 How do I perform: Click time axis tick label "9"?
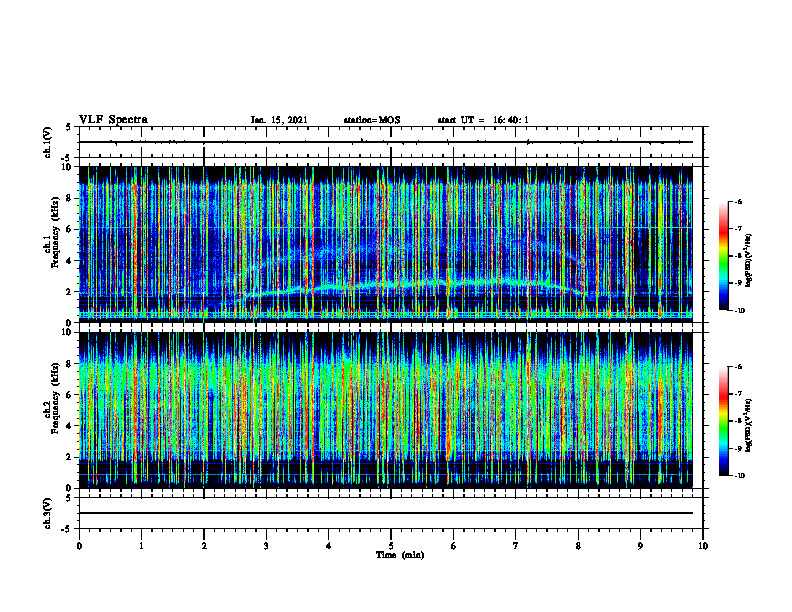640,546
